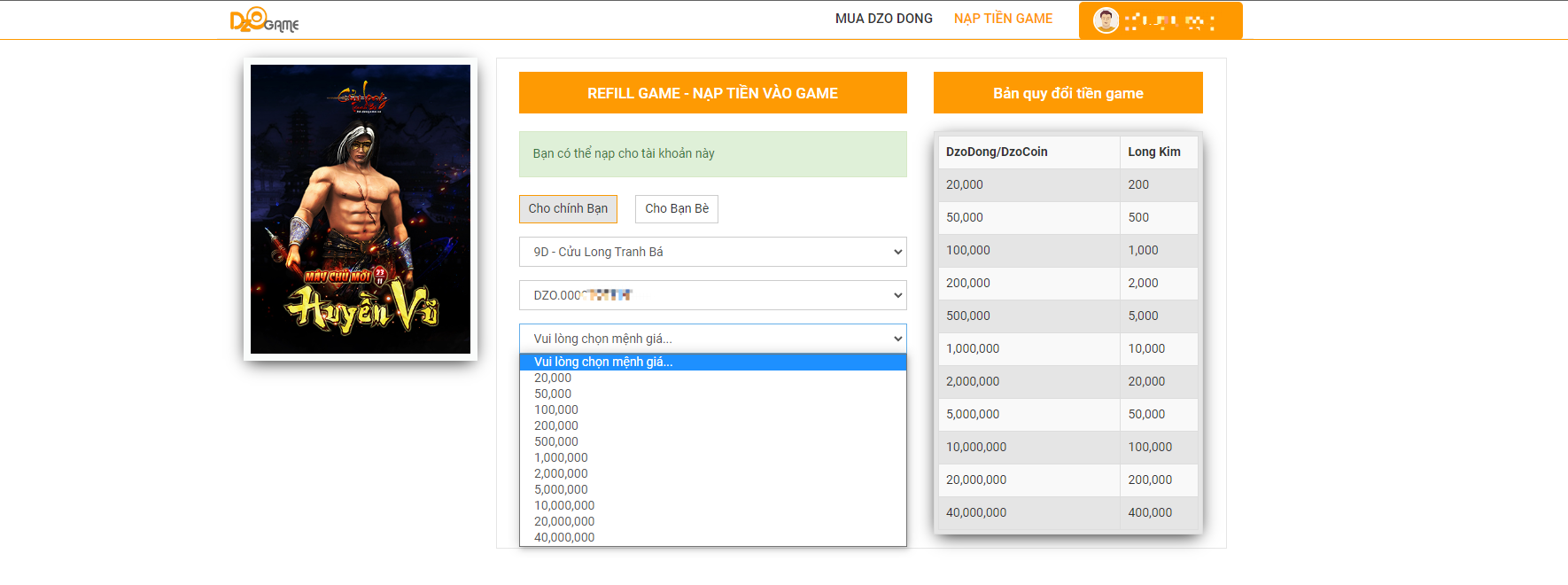This screenshot has width=1568, height=585.
Task: Click the DzoDong/DzoCoin column header
Action: [1029, 152]
